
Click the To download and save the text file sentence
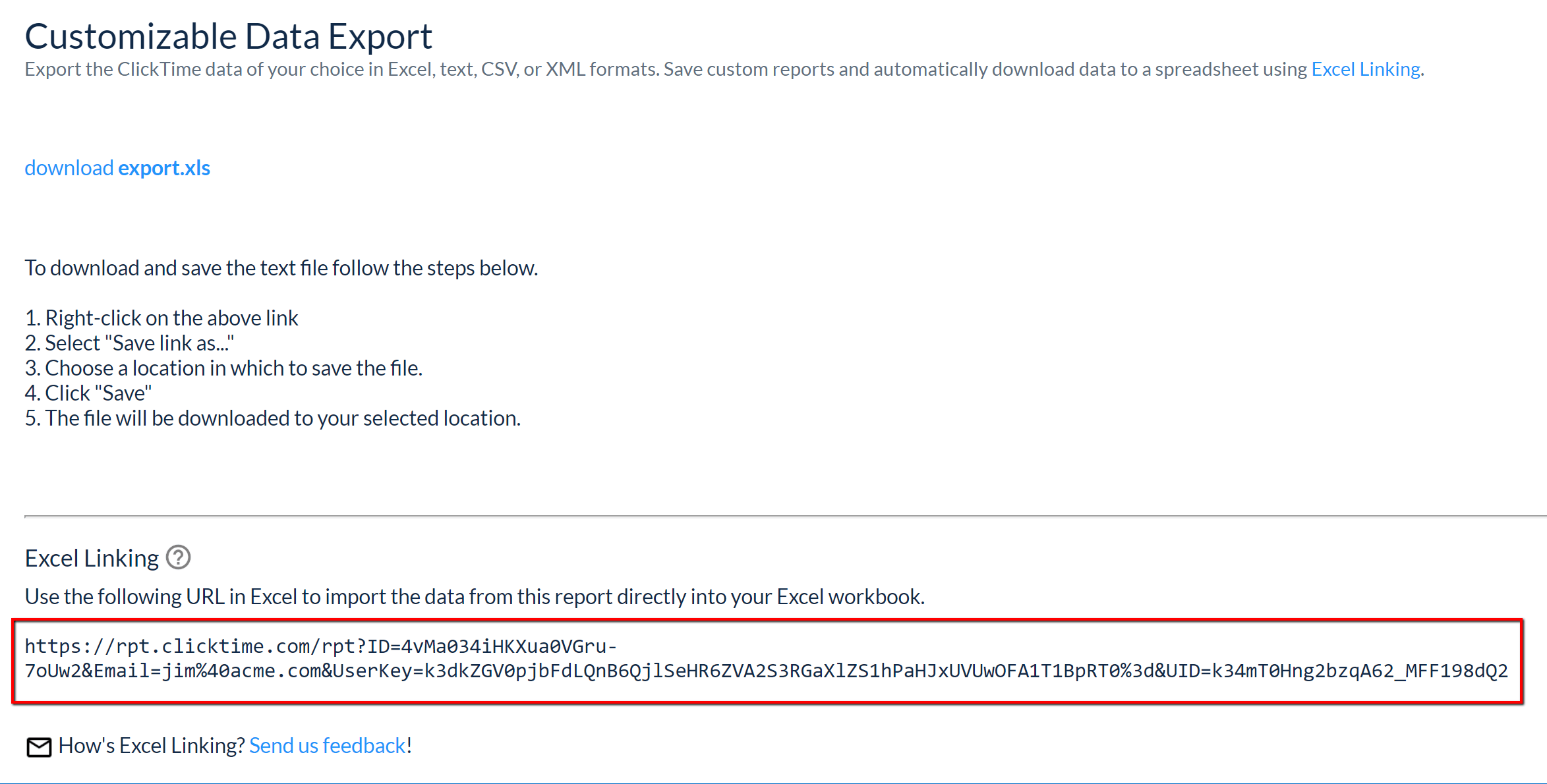tap(281, 268)
